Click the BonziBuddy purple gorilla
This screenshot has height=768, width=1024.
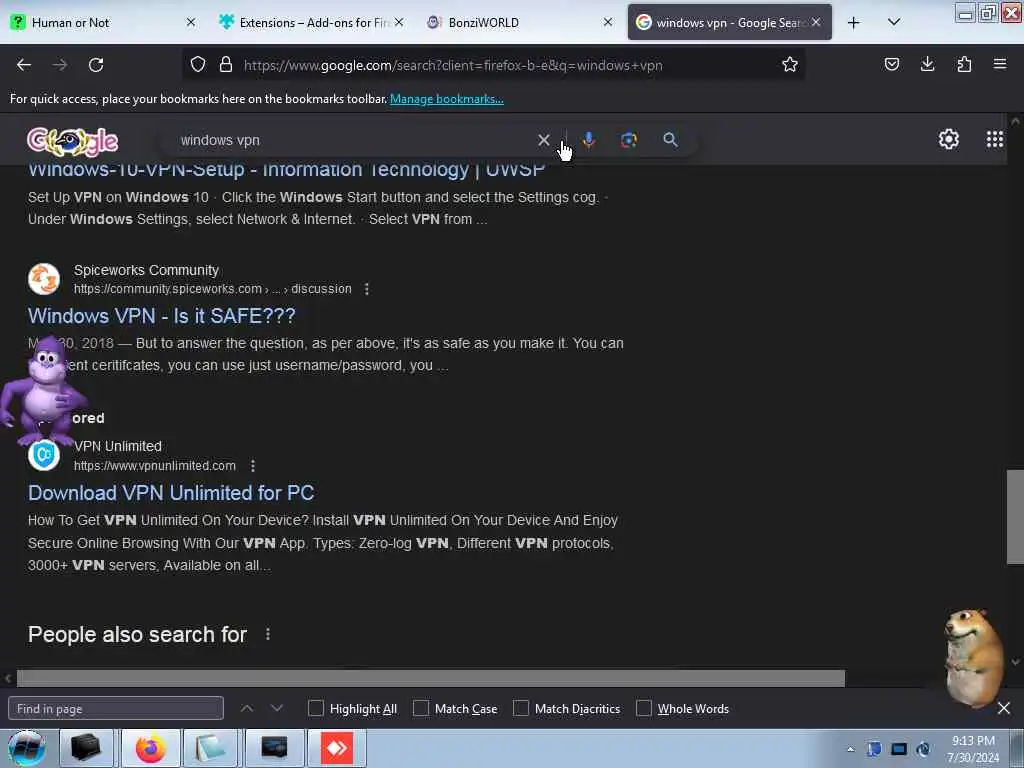point(42,392)
